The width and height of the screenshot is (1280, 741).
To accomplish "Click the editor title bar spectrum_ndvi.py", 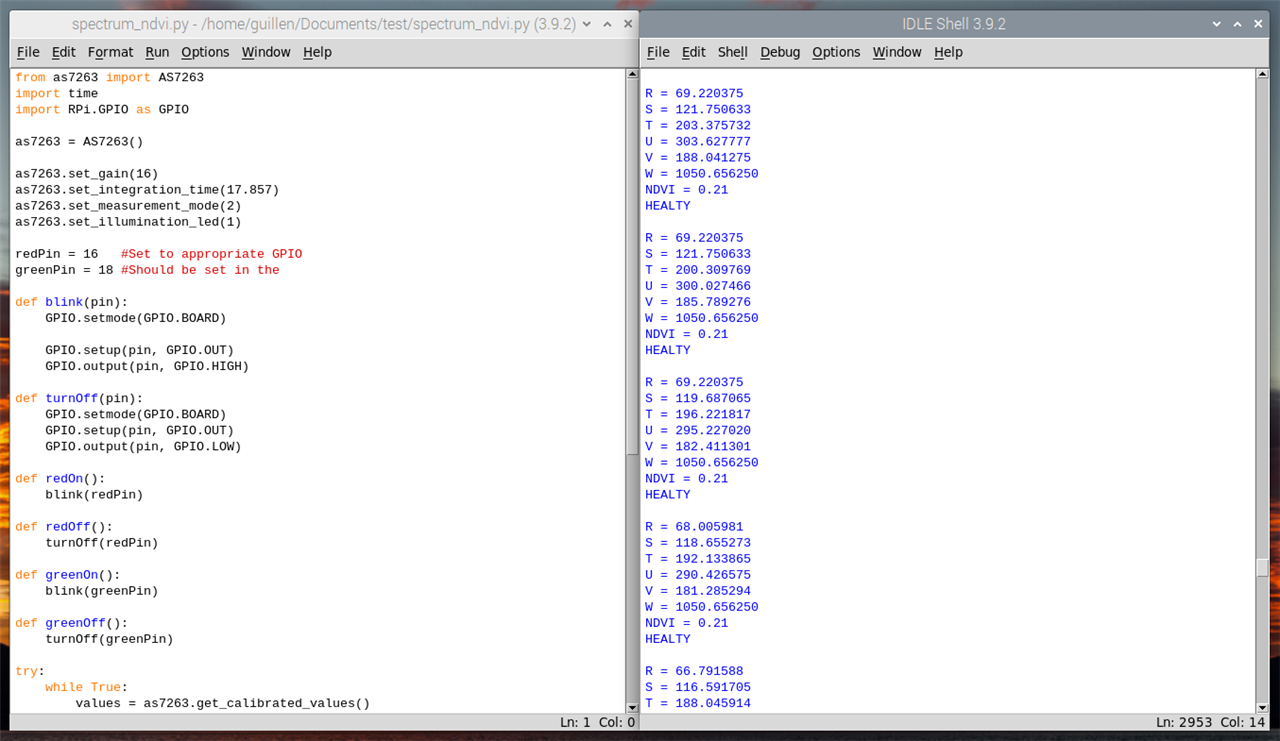I will pos(325,23).
